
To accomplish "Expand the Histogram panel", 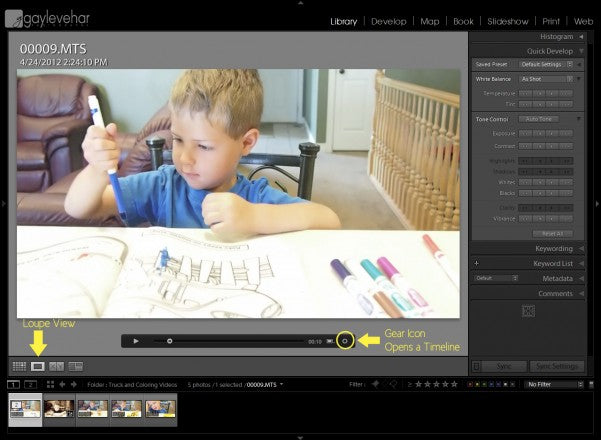I will click(x=535, y=36).
